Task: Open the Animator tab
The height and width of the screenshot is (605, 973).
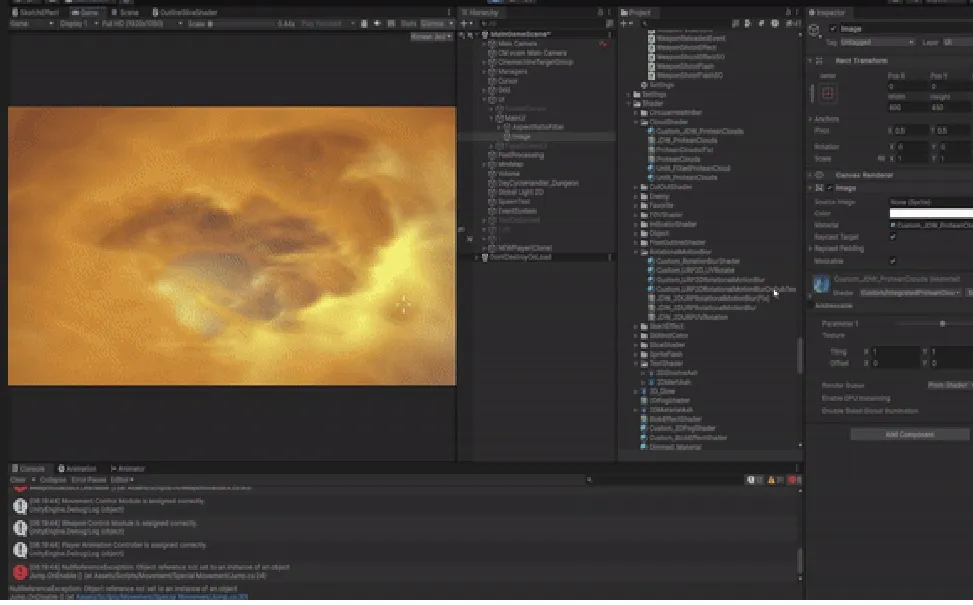Action: 128,468
